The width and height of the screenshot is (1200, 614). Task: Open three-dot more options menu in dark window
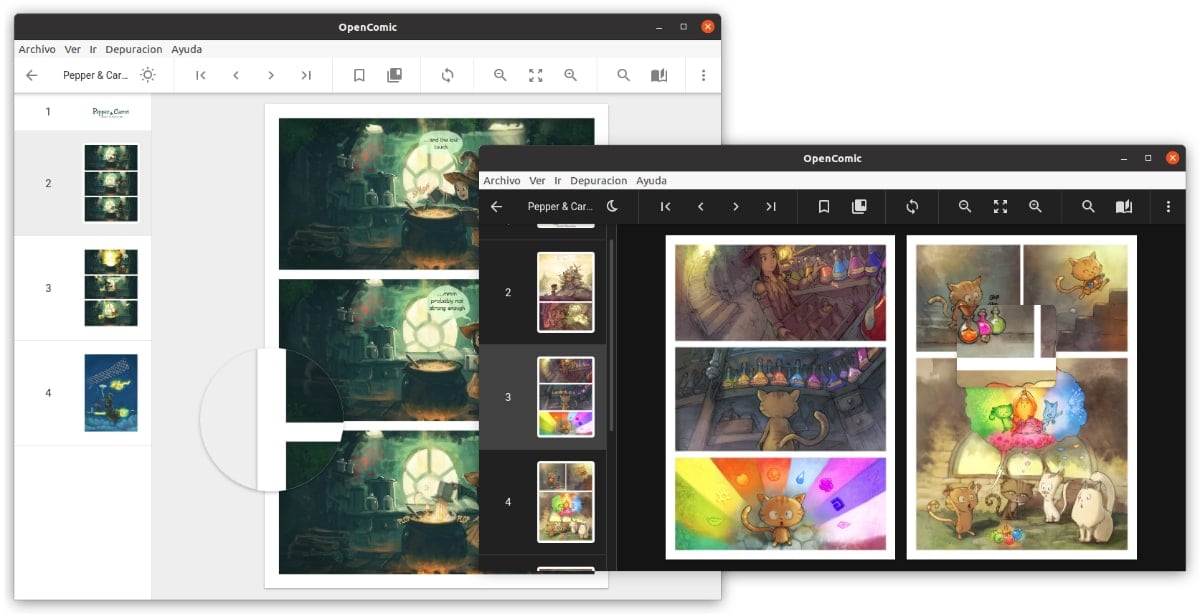1168,206
